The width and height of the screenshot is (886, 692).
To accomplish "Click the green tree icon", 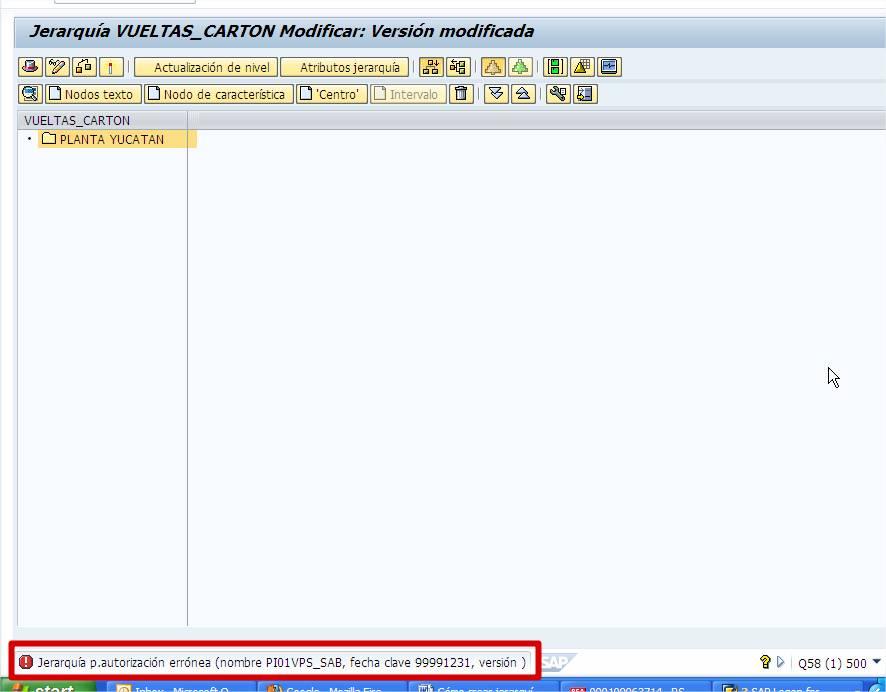I will [519, 67].
